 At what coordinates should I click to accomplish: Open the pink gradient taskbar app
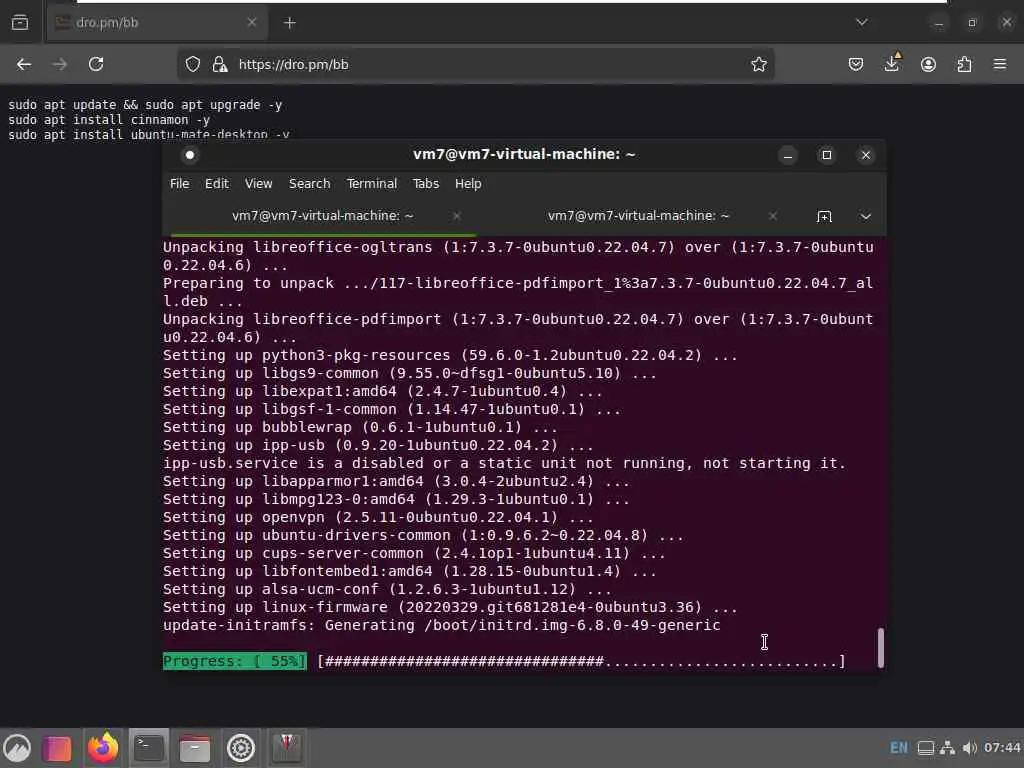click(x=57, y=748)
